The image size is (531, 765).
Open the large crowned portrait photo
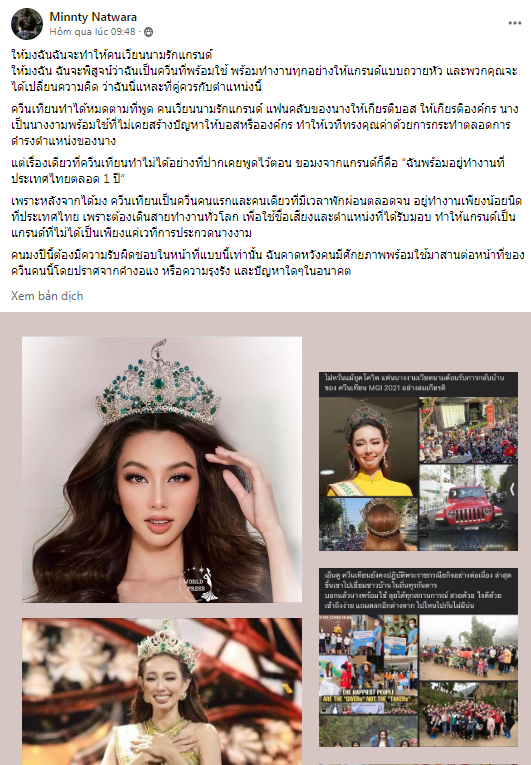click(x=162, y=469)
